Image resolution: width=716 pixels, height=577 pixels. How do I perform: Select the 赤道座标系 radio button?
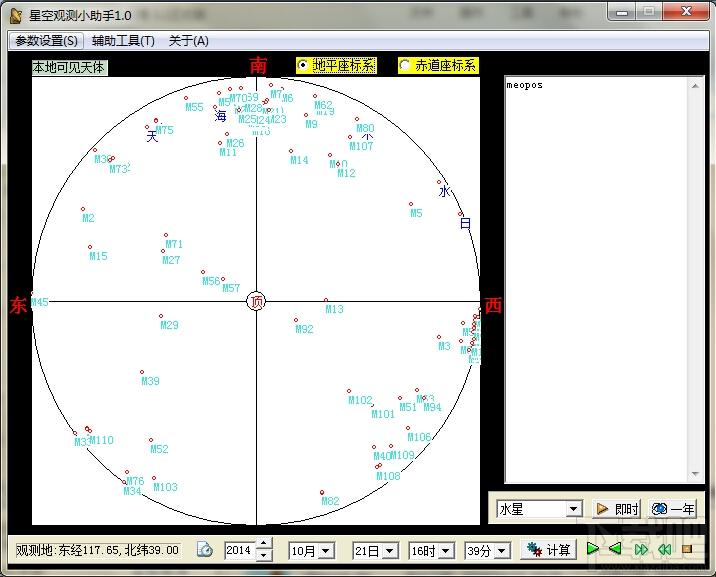click(x=438, y=66)
